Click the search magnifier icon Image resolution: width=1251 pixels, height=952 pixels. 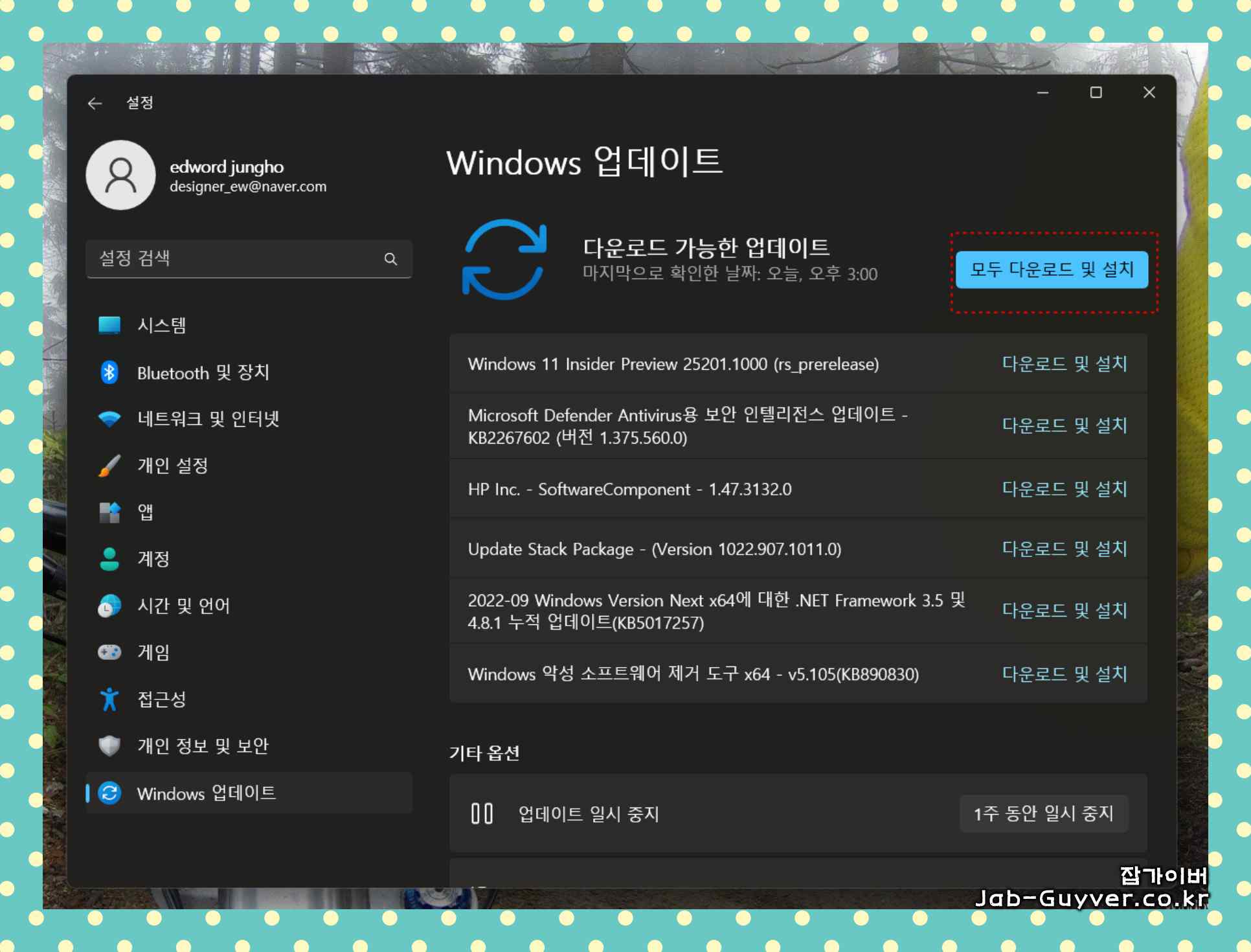coord(390,259)
